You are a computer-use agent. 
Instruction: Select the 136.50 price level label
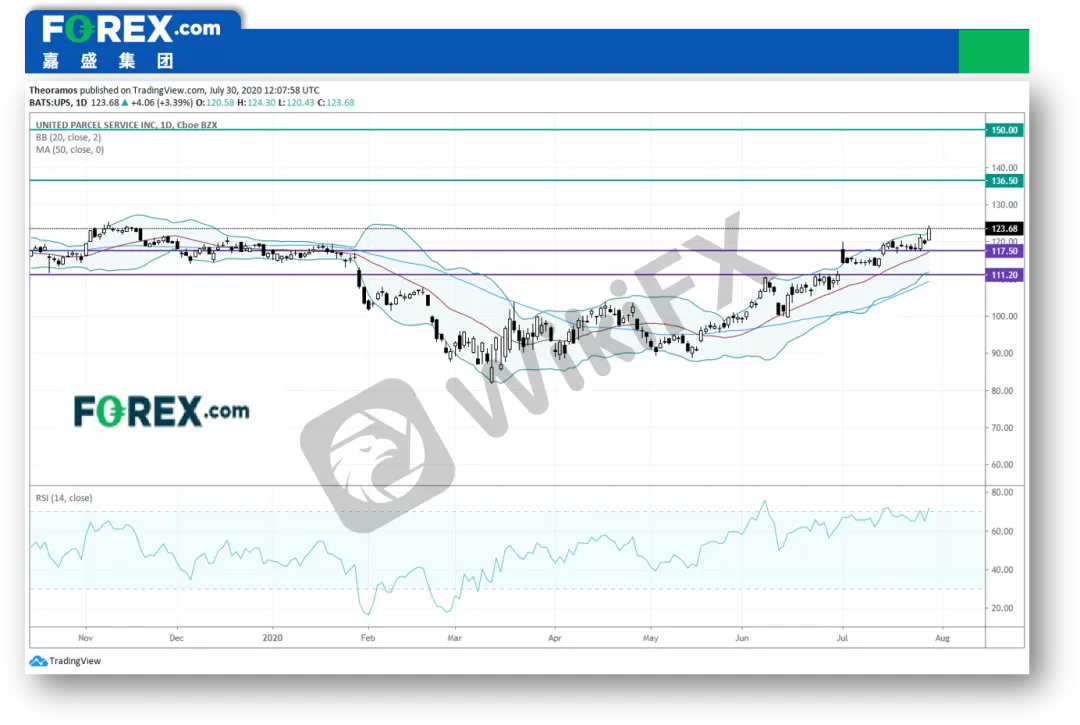[x=1004, y=181]
